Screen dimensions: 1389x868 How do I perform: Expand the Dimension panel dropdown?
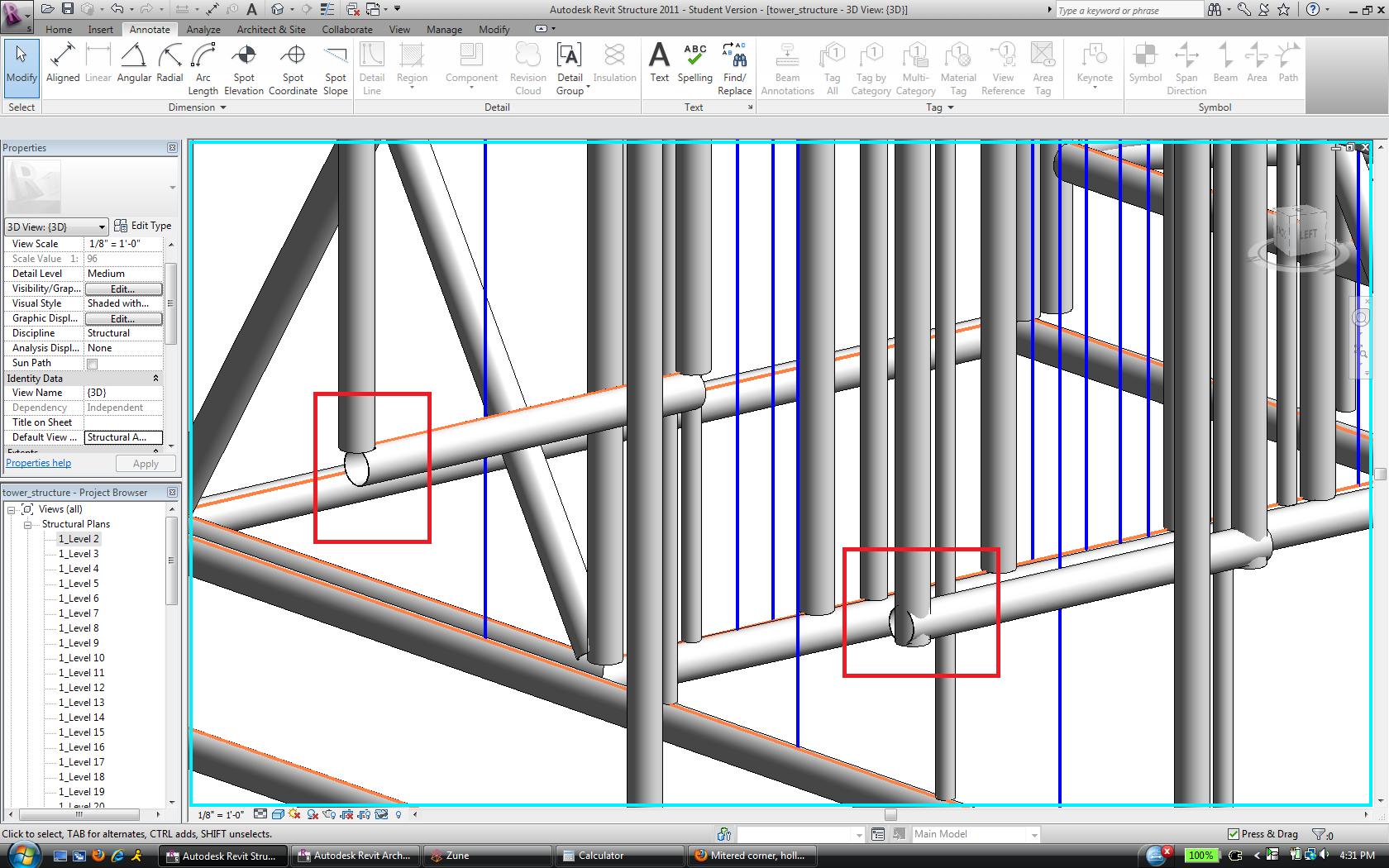click(223, 107)
